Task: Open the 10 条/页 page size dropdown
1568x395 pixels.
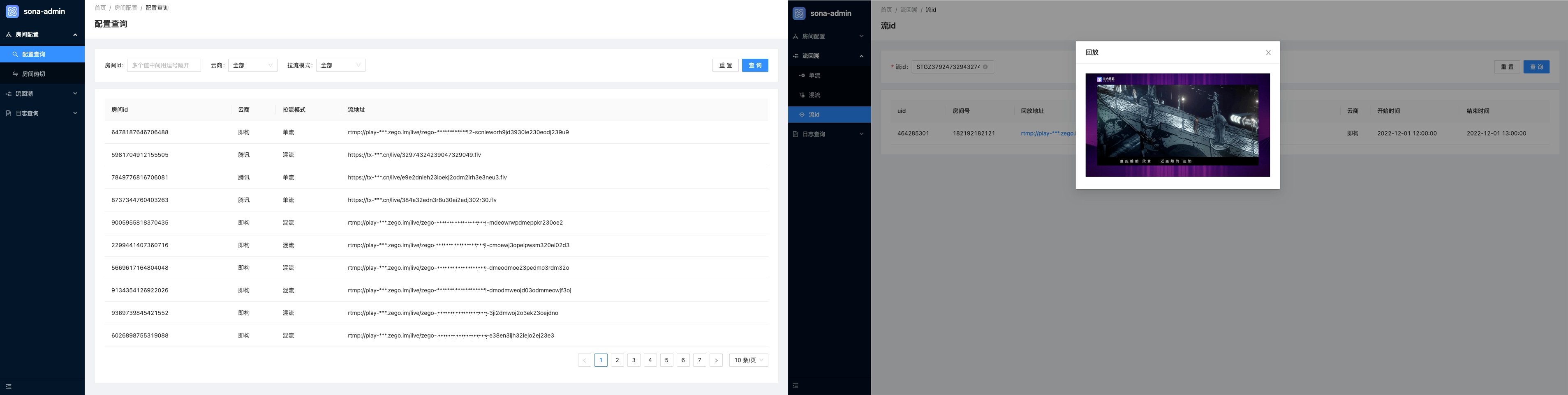Action: pos(749,361)
